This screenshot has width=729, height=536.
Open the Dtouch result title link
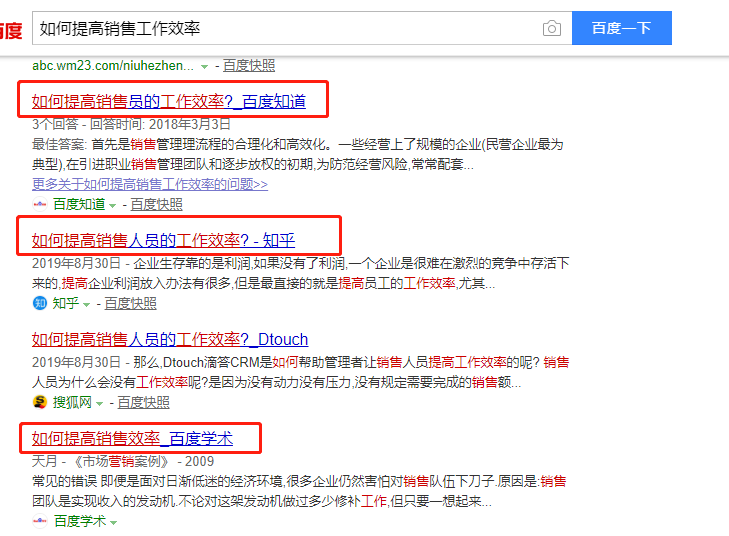tap(170, 339)
